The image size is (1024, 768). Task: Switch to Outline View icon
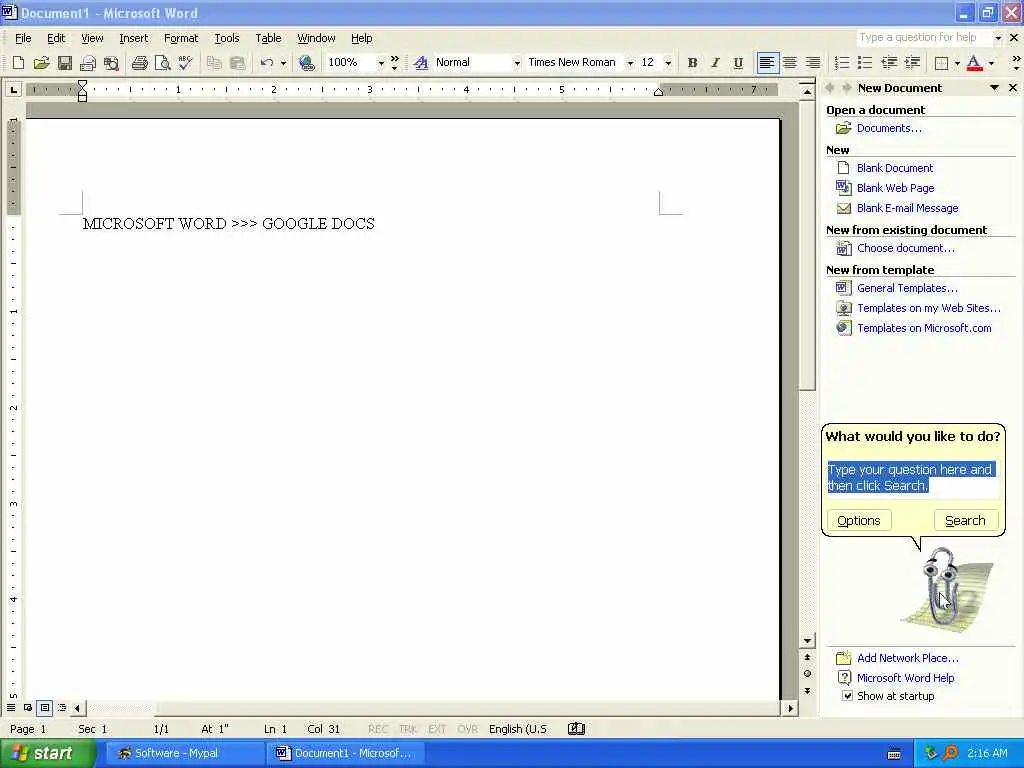coord(62,708)
